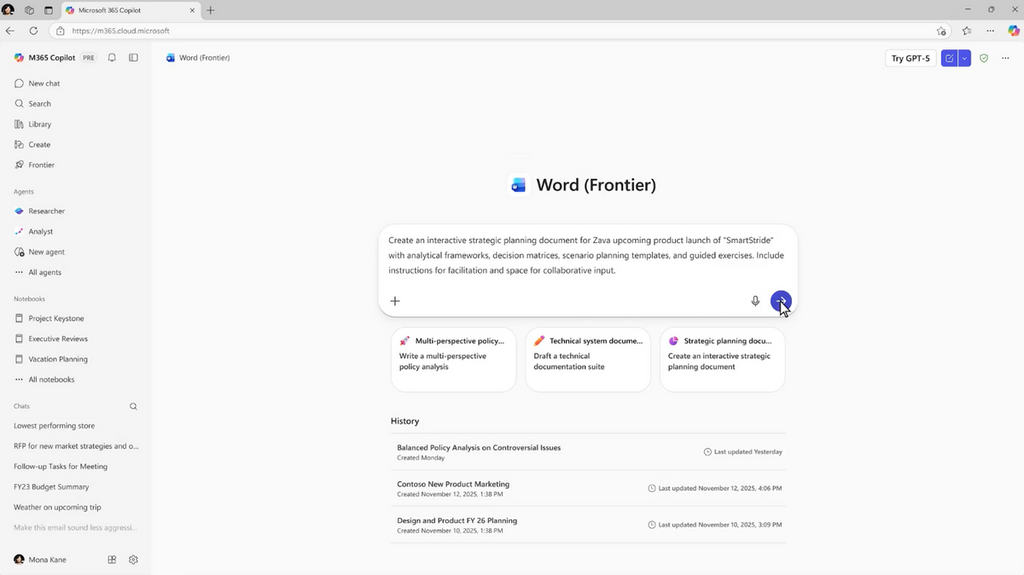Choose the Multi-perspective policy suggestion card

pyautogui.click(x=453, y=359)
